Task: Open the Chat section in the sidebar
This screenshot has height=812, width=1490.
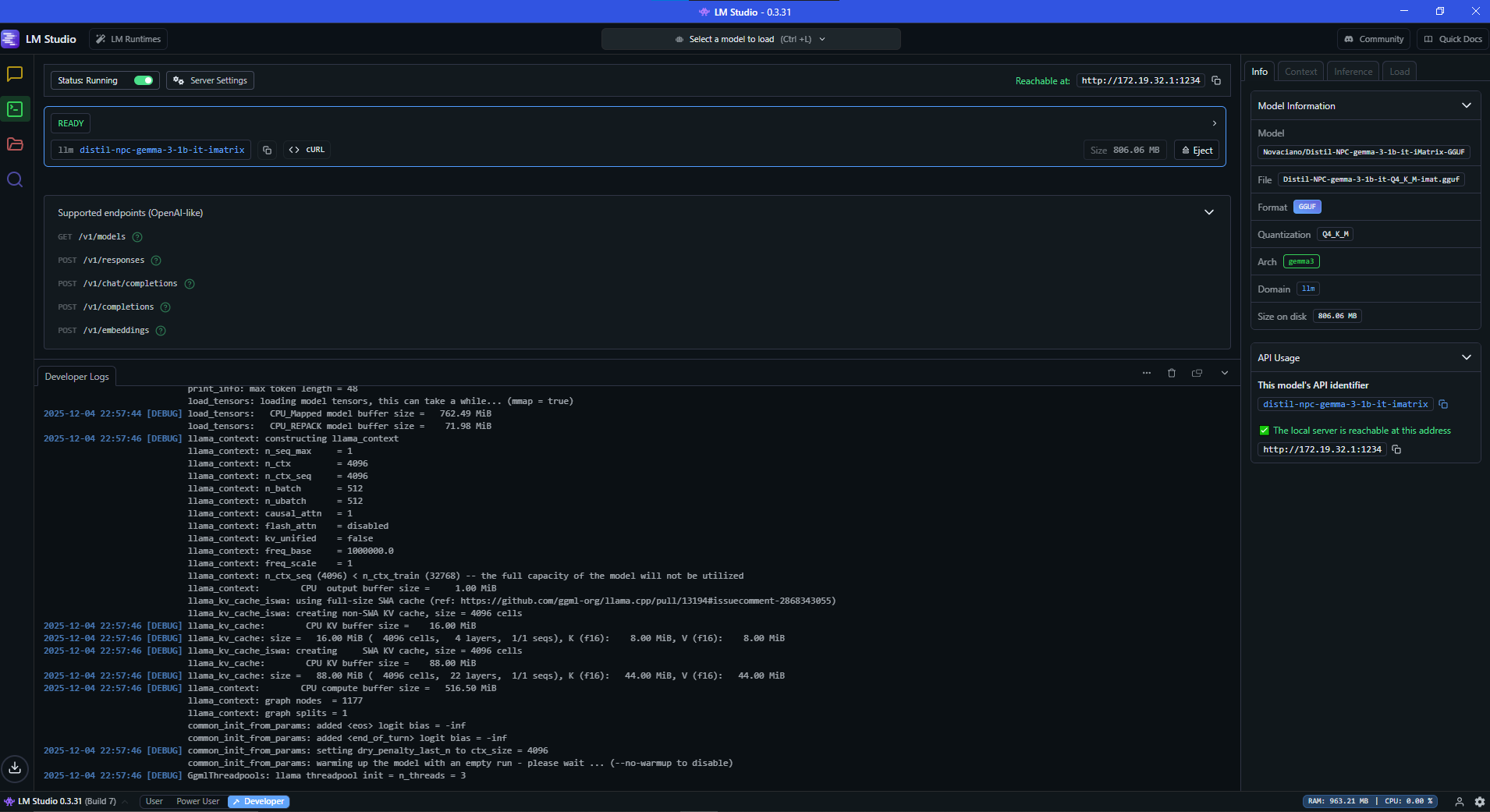Action: [15, 74]
